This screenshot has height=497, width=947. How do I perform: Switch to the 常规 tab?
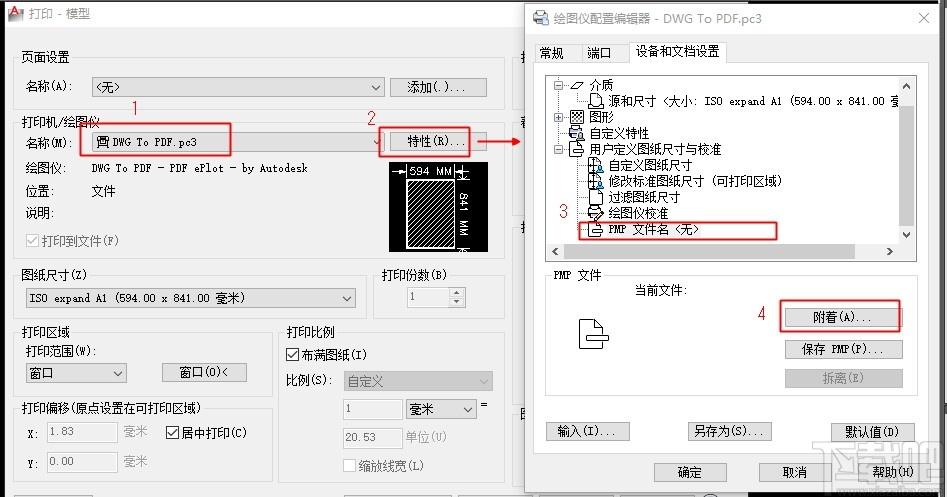552,53
